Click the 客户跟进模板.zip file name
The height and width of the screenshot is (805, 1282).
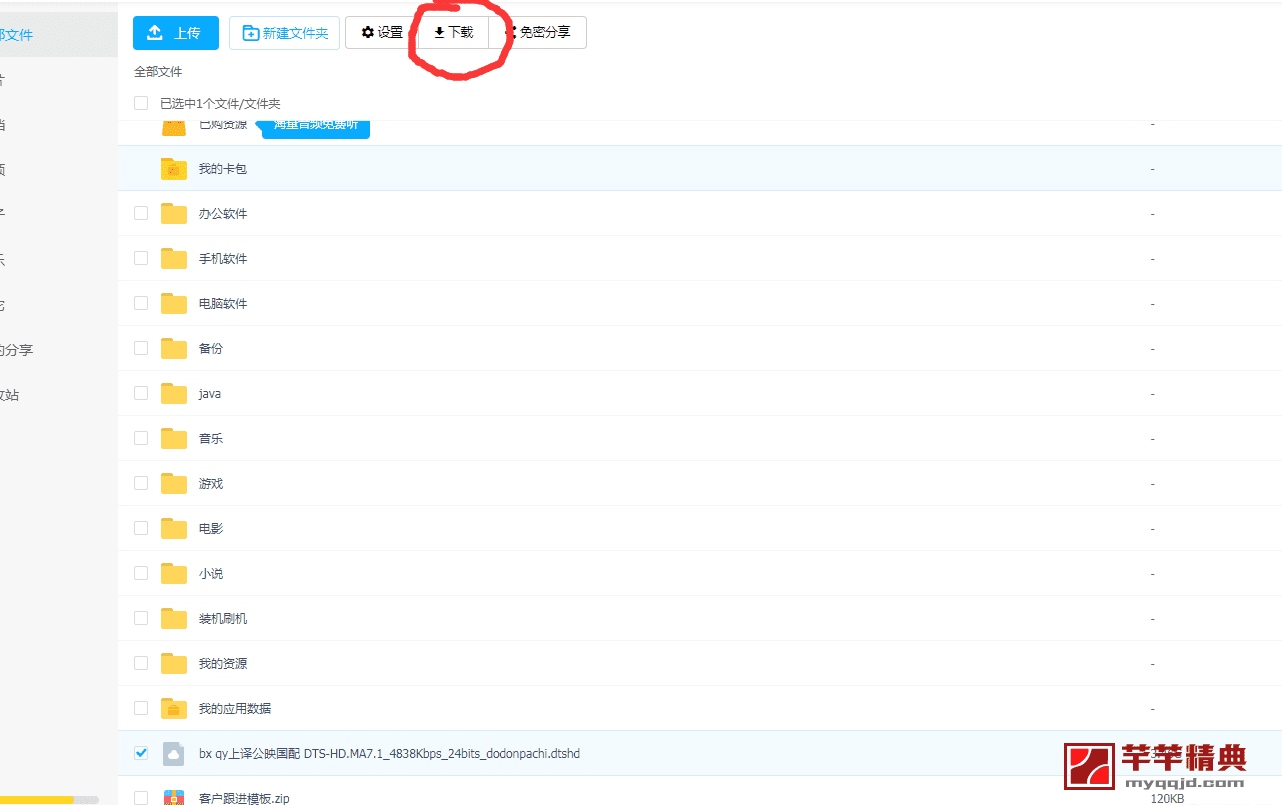(243, 798)
